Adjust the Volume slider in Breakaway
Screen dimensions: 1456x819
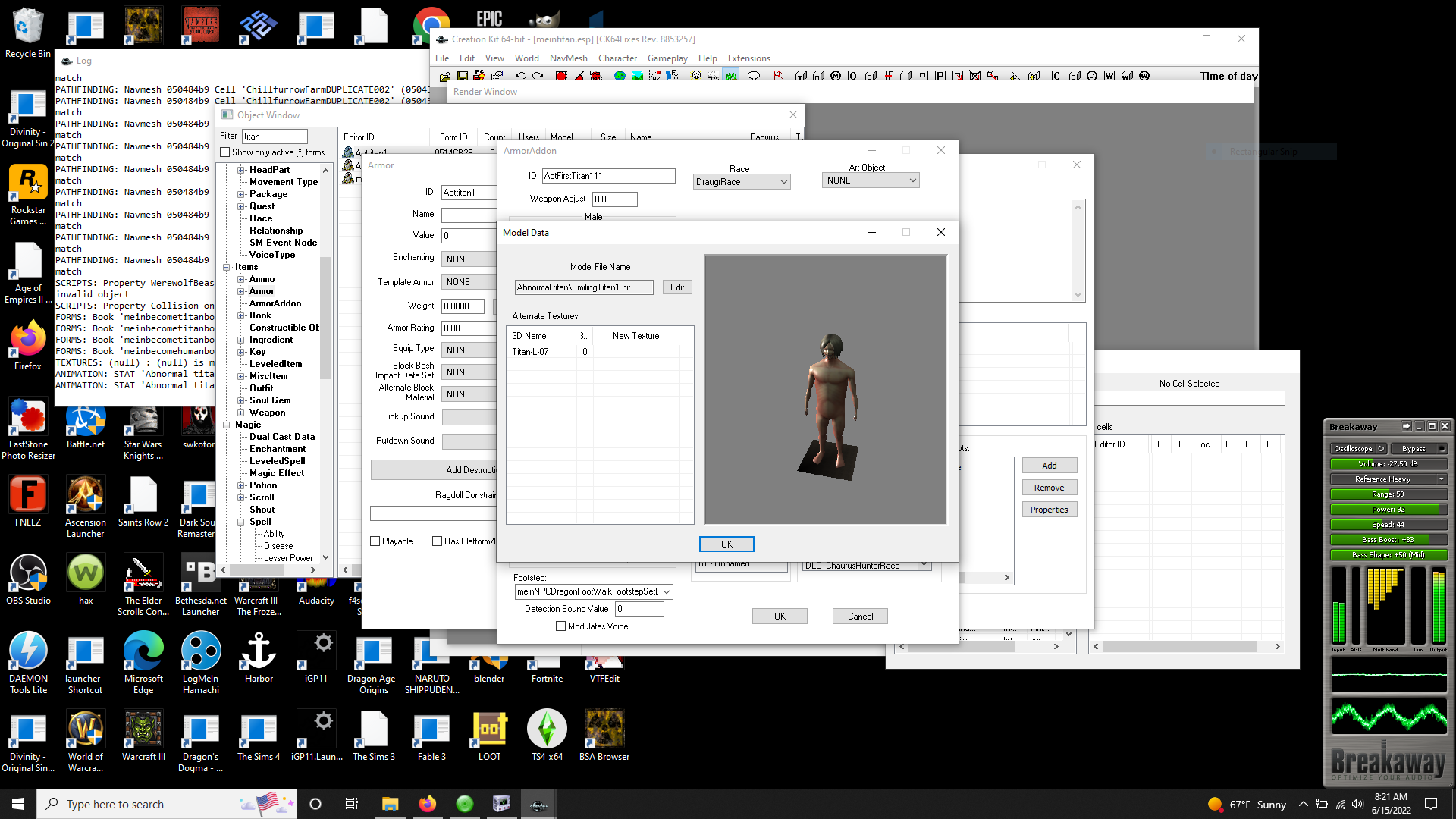pyautogui.click(x=1389, y=464)
